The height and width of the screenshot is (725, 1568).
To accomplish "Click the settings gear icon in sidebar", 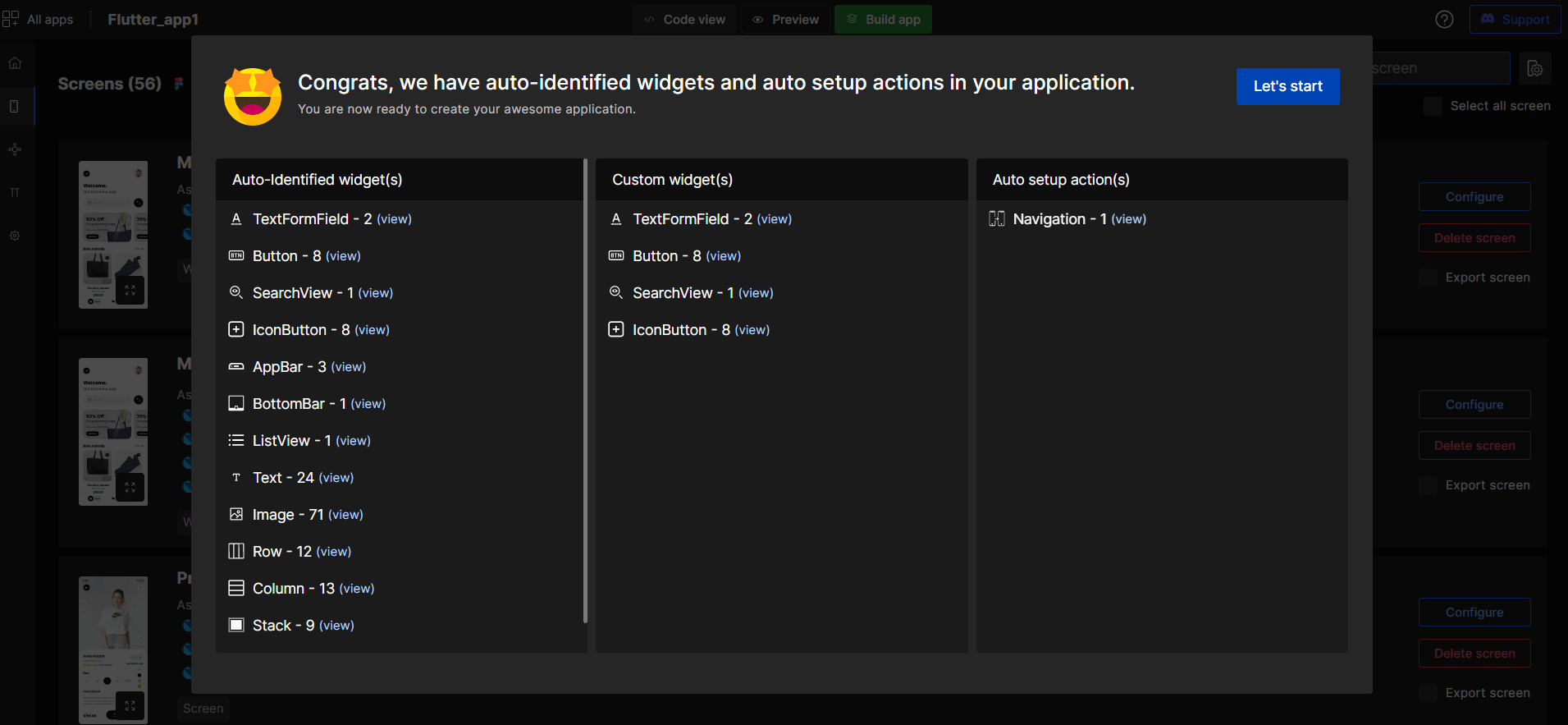I will coord(15,236).
